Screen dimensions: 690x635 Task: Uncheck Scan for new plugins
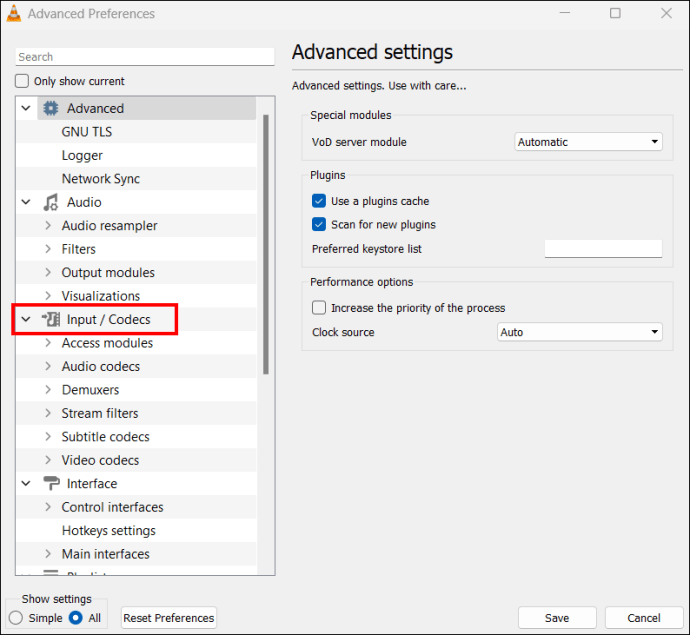click(x=319, y=224)
